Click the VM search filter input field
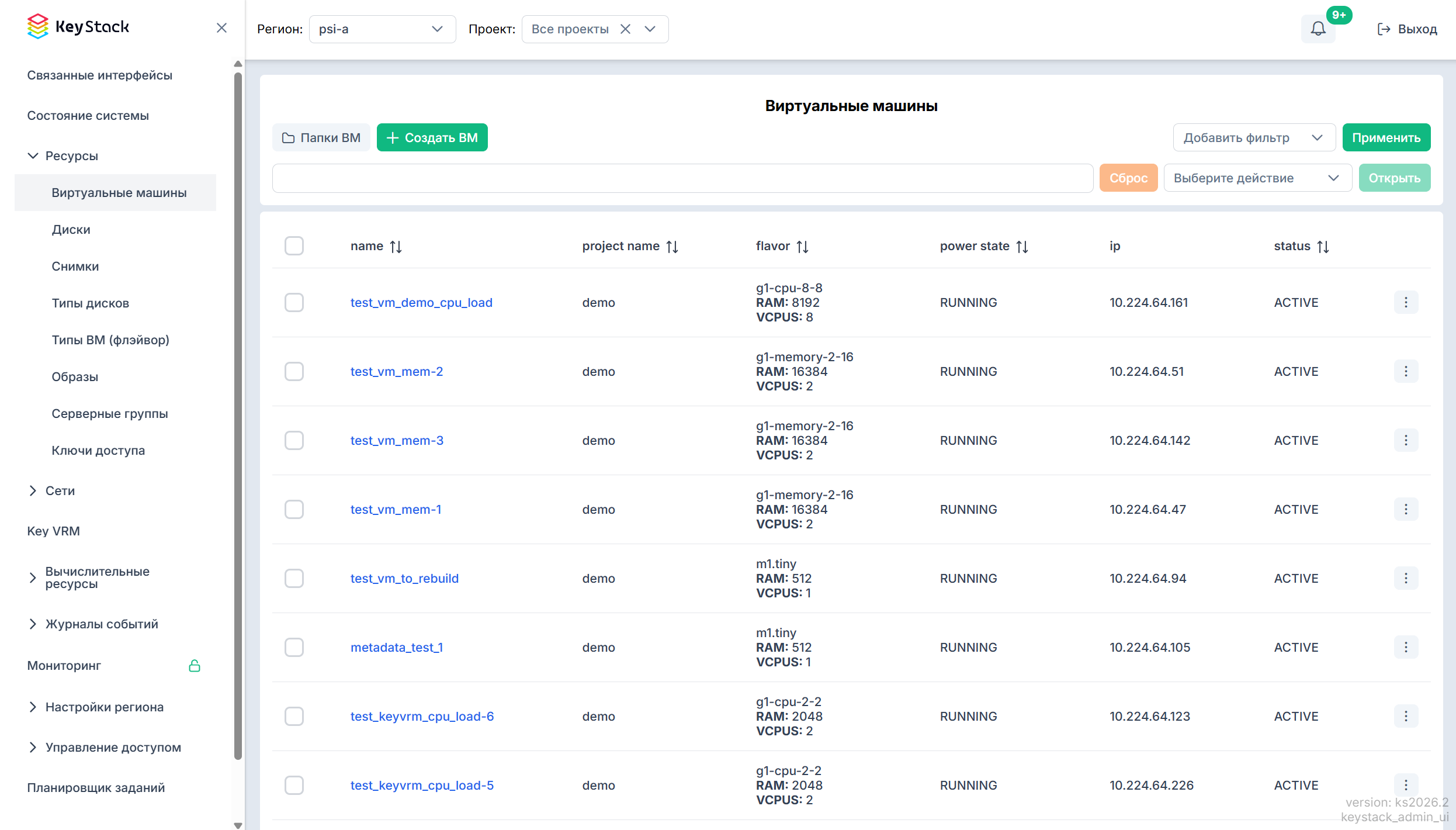The width and height of the screenshot is (1456, 830). [682, 178]
